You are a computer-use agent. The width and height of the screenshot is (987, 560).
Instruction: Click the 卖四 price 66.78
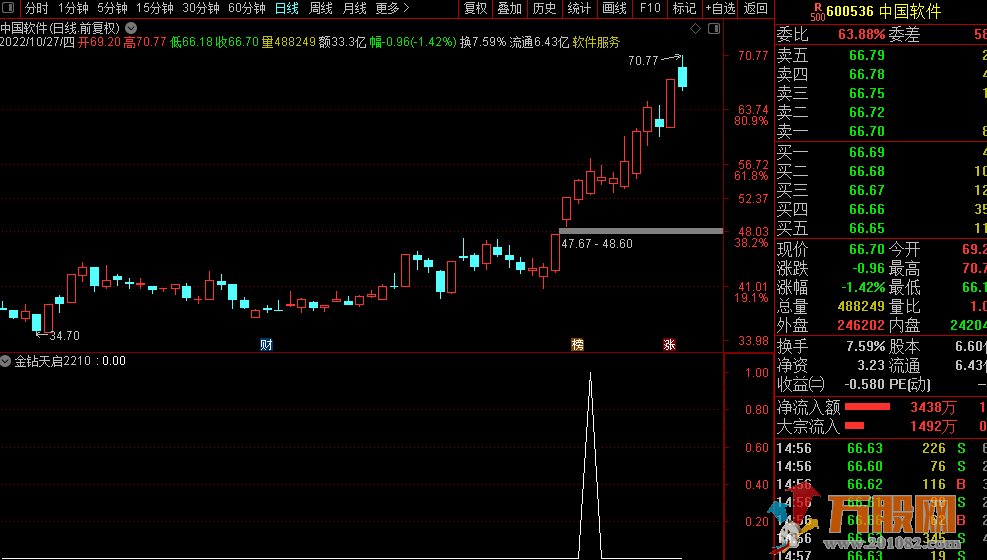click(867, 74)
